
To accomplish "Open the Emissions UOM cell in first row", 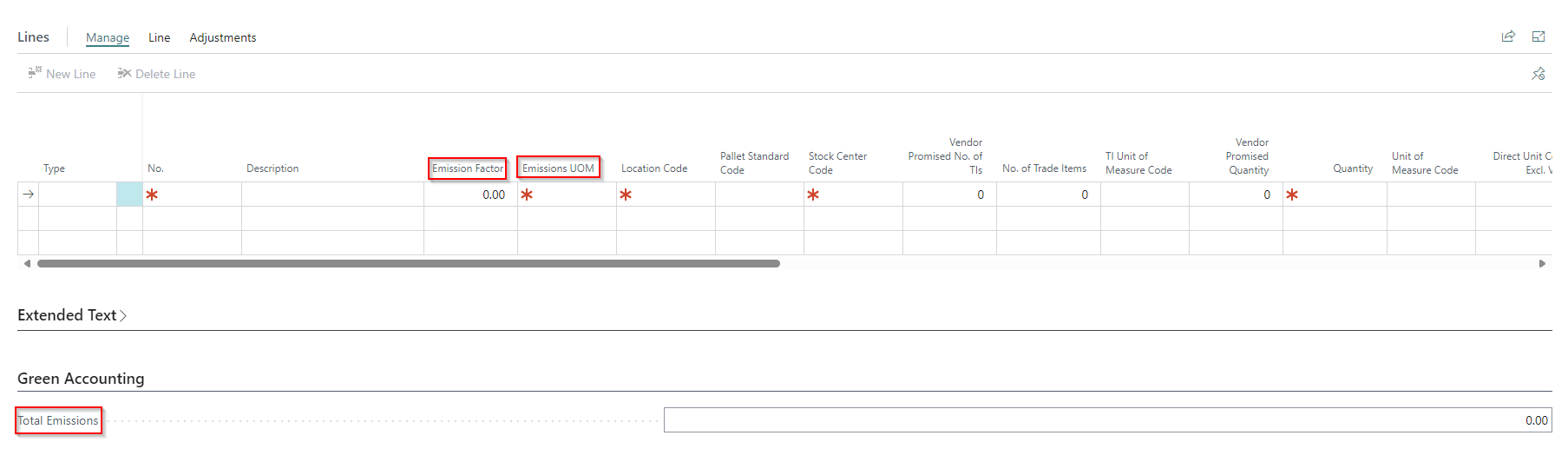I will coord(567,195).
